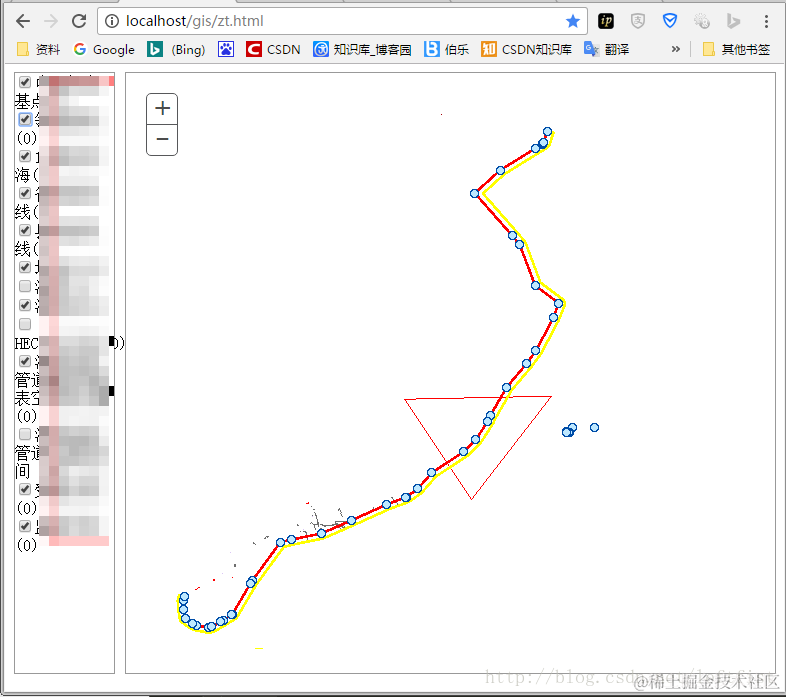Open the CSDN知识库 bookmark
The image size is (786, 697).
pos(526,49)
